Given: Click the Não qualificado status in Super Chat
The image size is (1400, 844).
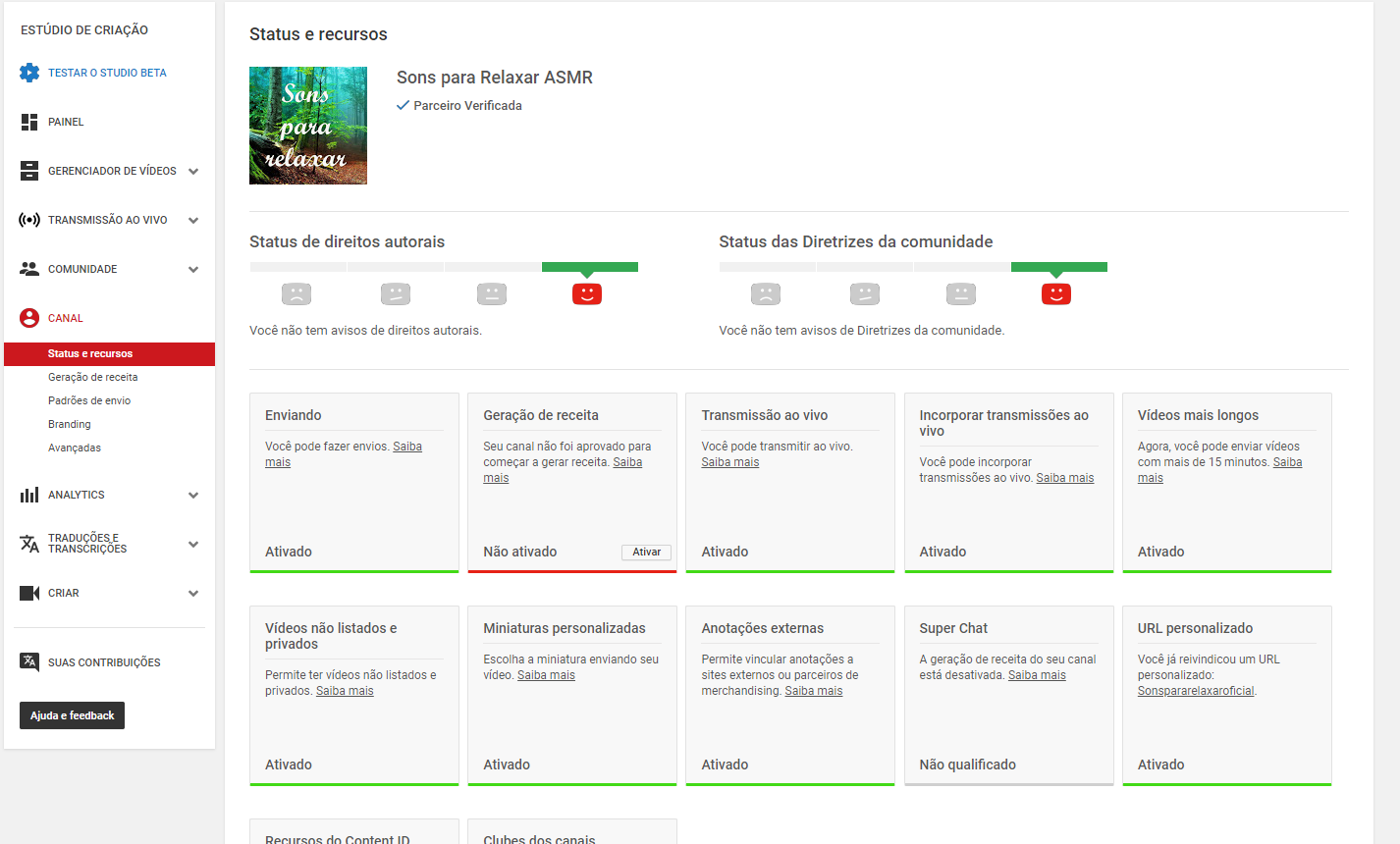Looking at the screenshot, I should [x=967, y=765].
